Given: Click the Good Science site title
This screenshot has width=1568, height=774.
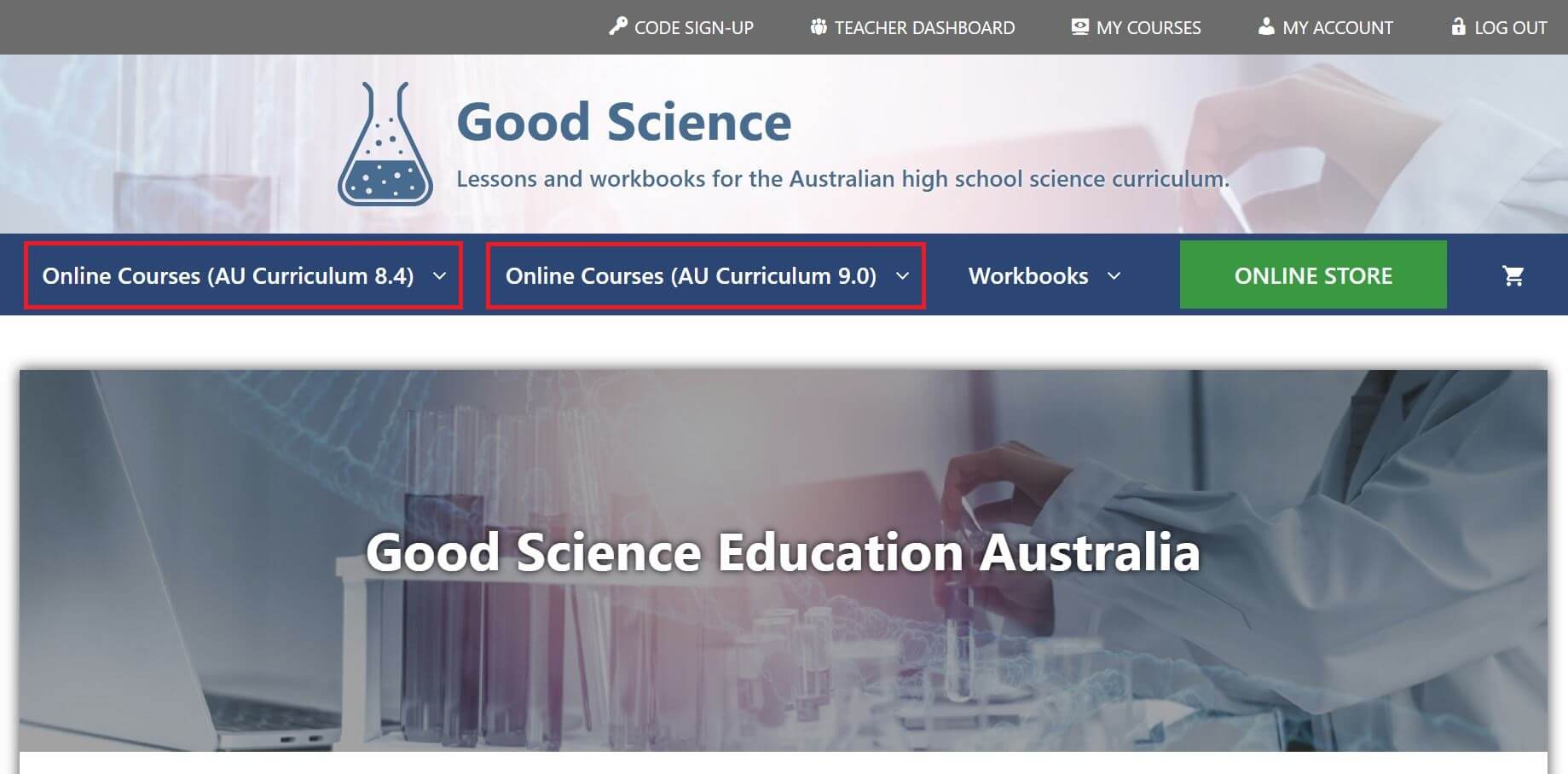Looking at the screenshot, I should tap(624, 120).
